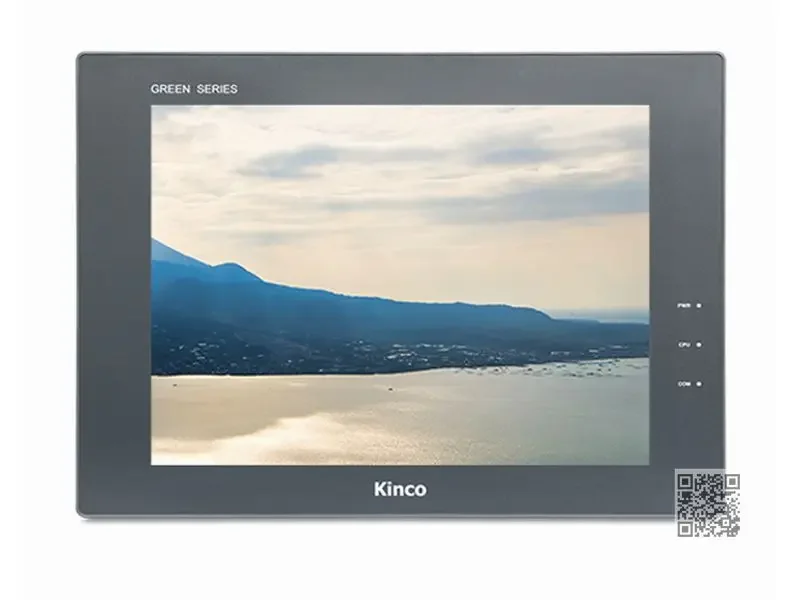Click the QR code on the bezel
The width and height of the screenshot is (800, 600).
coord(708,505)
